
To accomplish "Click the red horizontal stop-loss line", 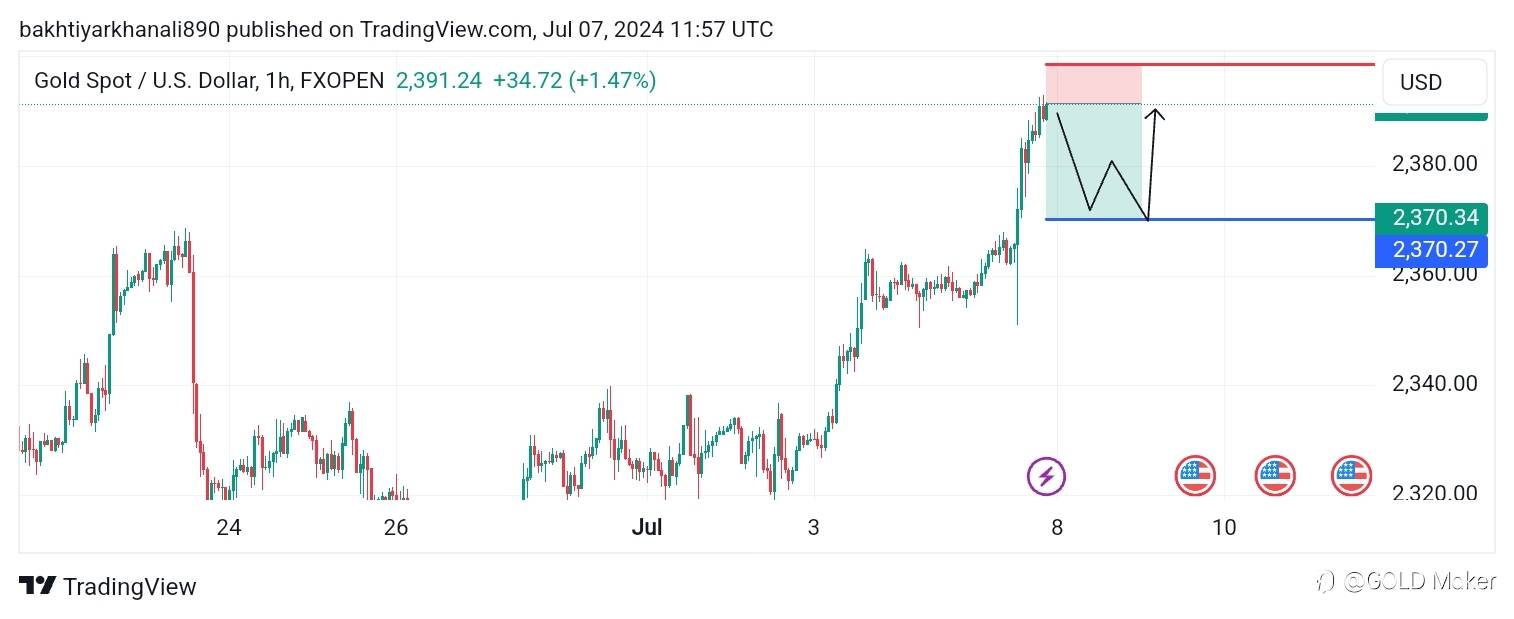I will tap(1260, 64).
